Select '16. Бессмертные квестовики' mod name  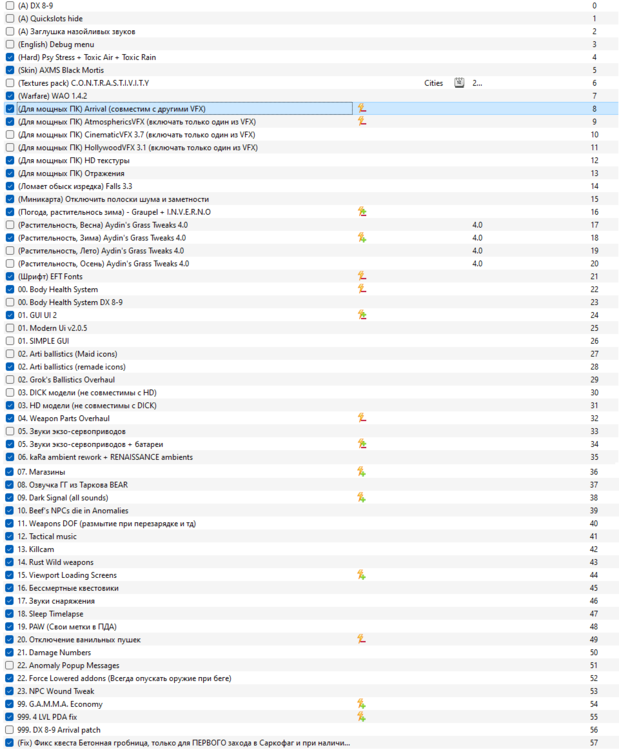[68, 588]
